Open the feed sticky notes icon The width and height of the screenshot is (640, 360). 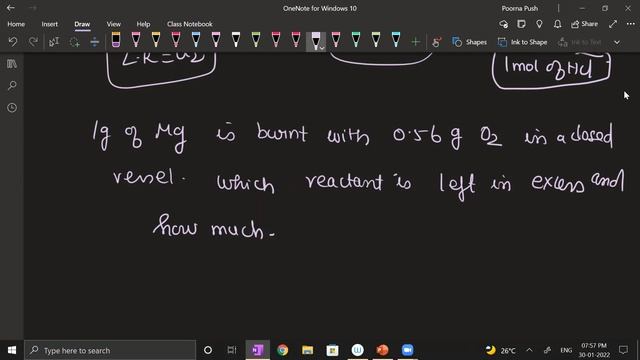[521, 24]
